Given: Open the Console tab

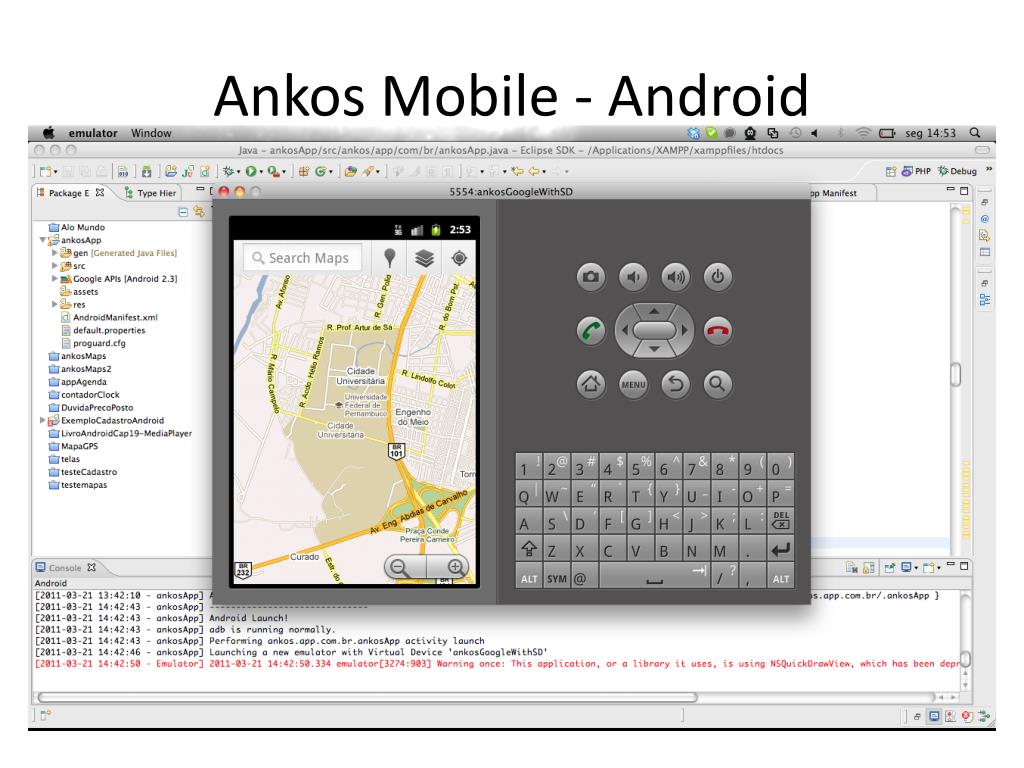Looking at the screenshot, I should 65,568.
